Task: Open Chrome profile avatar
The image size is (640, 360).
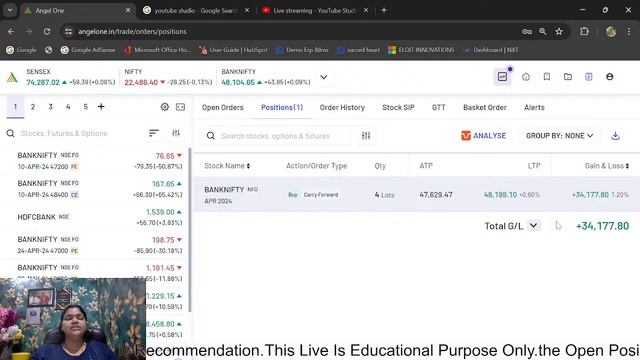Action: pos(611,31)
